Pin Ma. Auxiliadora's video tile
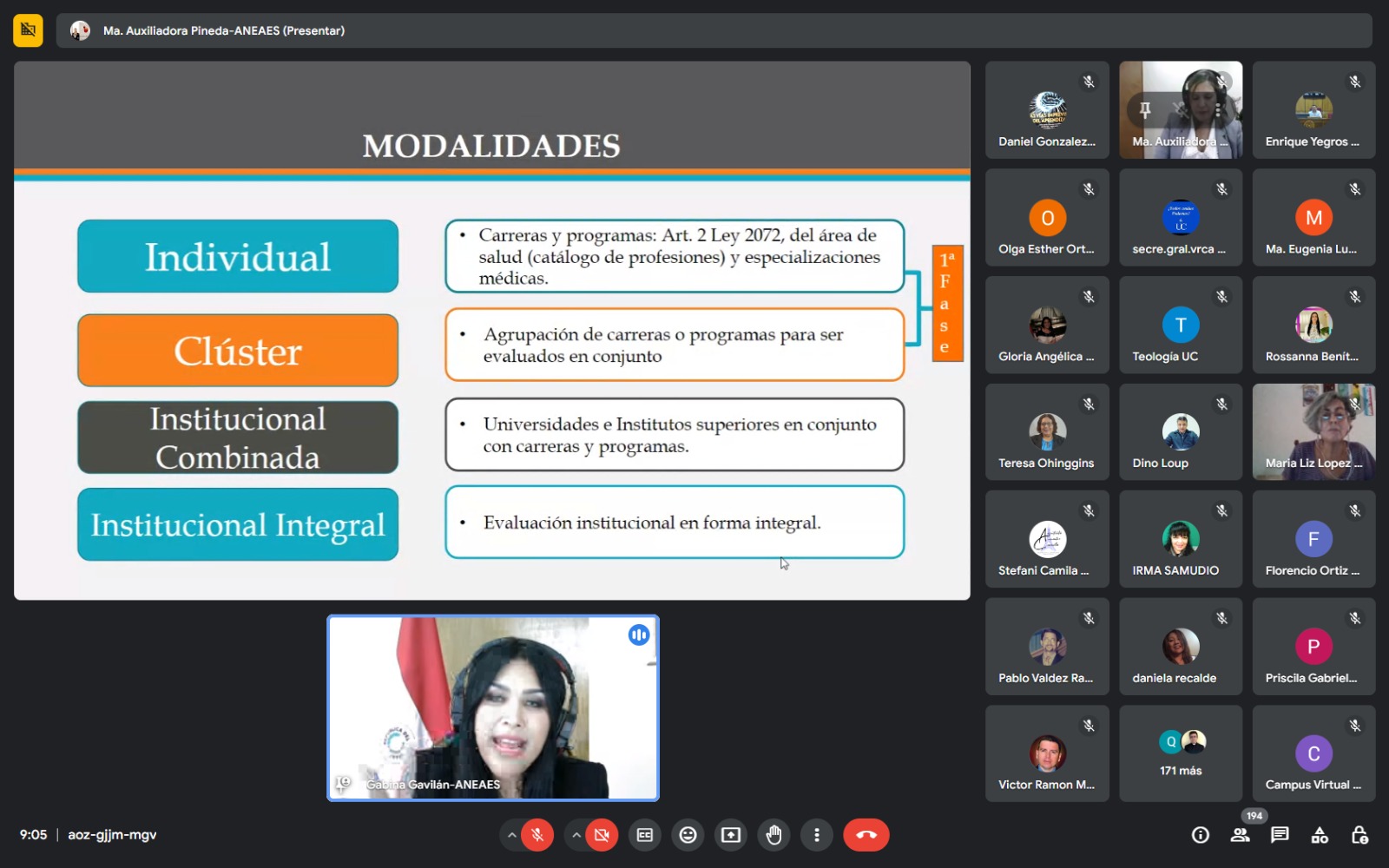The height and width of the screenshot is (868, 1389). pyautogui.click(x=1145, y=110)
